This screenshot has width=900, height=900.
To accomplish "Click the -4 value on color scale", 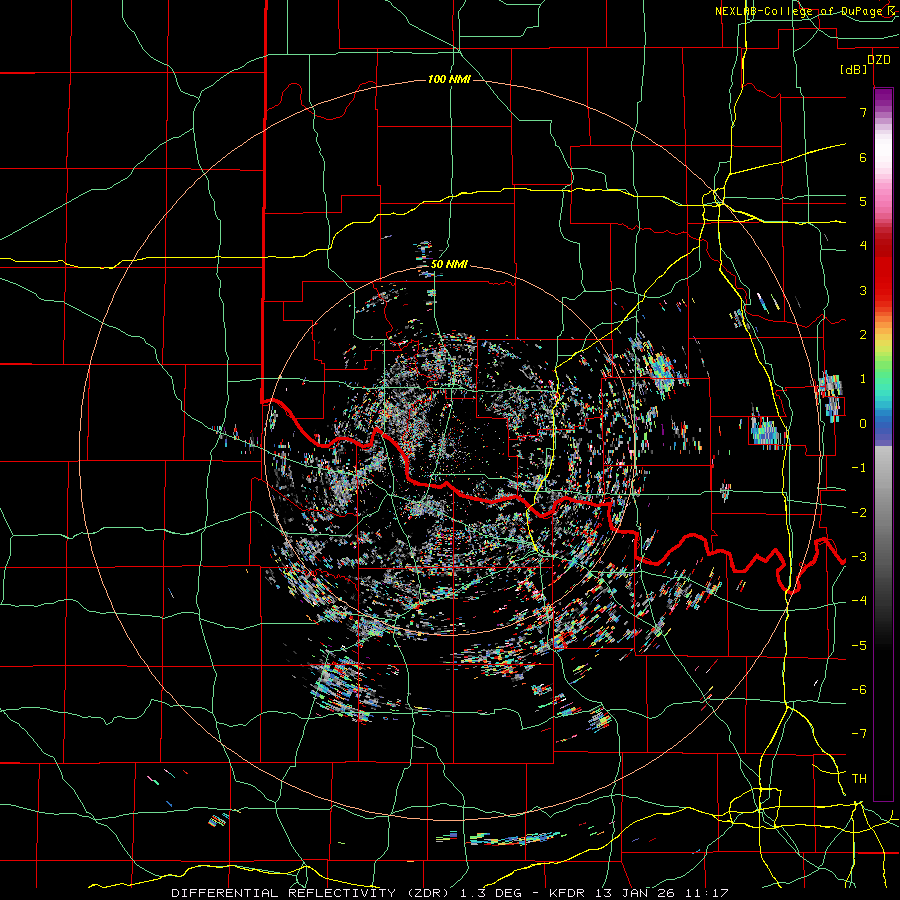I will coord(859,601).
